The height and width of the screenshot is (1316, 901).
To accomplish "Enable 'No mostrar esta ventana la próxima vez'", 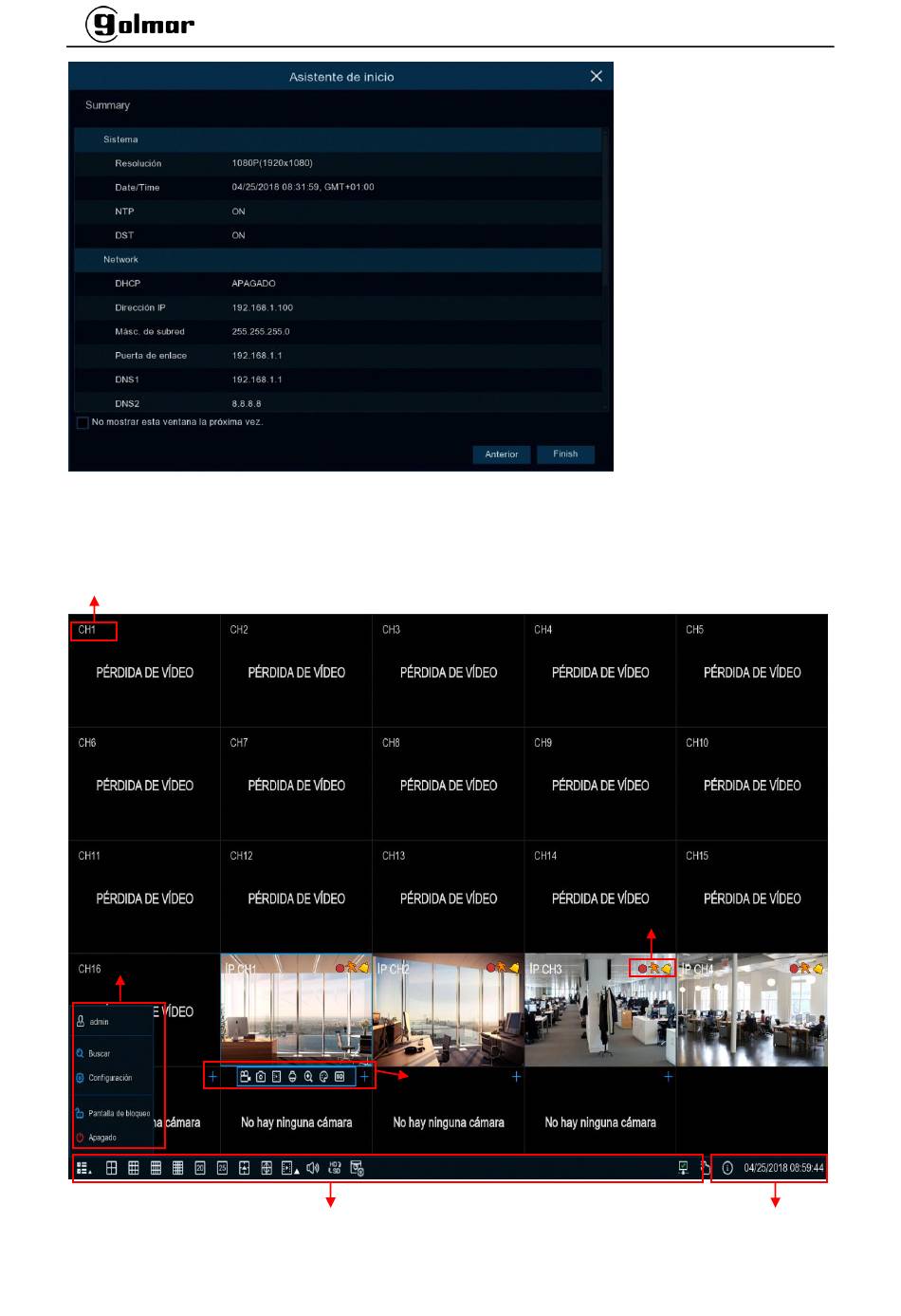I will [83, 422].
